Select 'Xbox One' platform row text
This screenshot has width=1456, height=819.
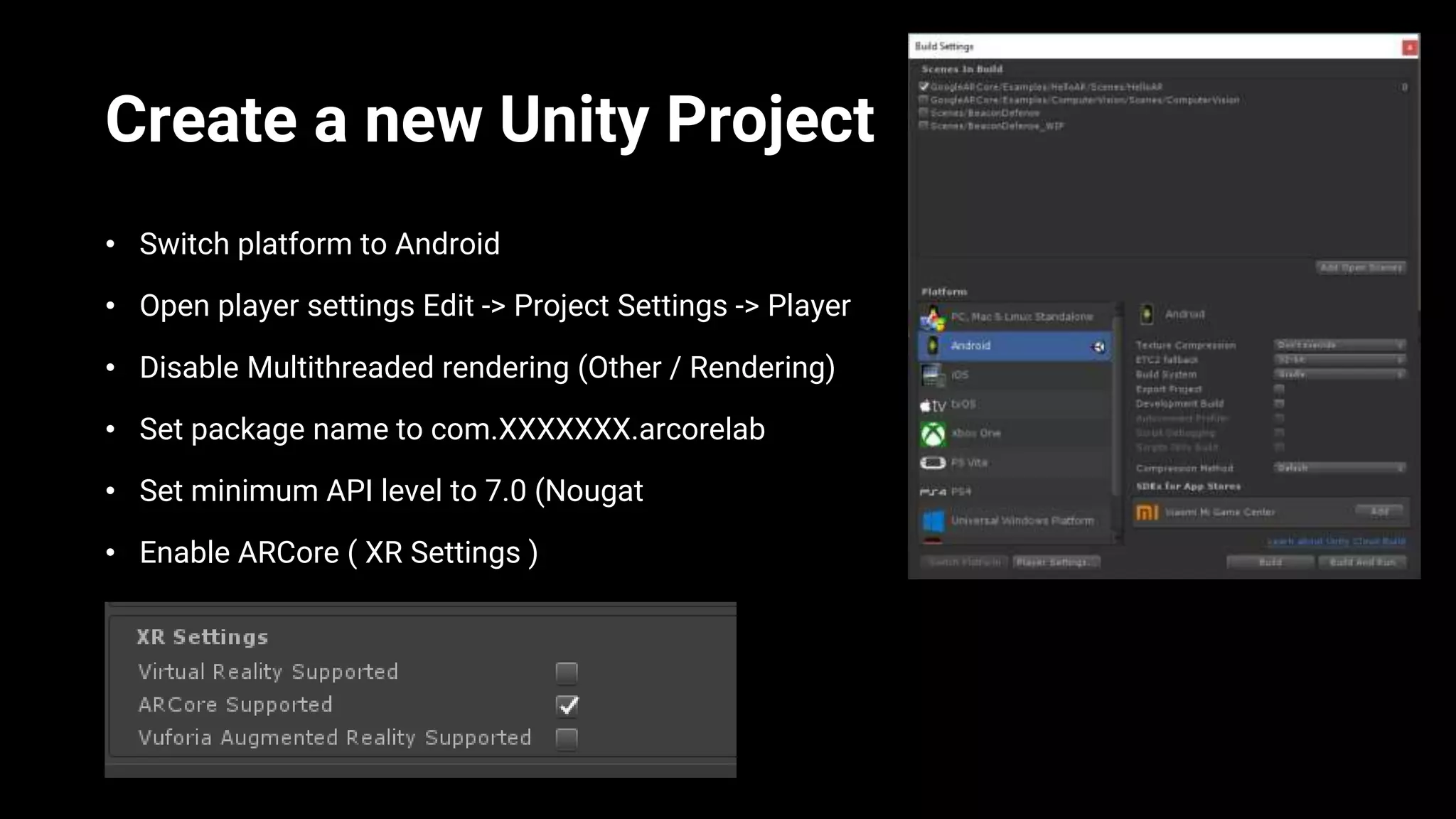click(x=976, y=433)
